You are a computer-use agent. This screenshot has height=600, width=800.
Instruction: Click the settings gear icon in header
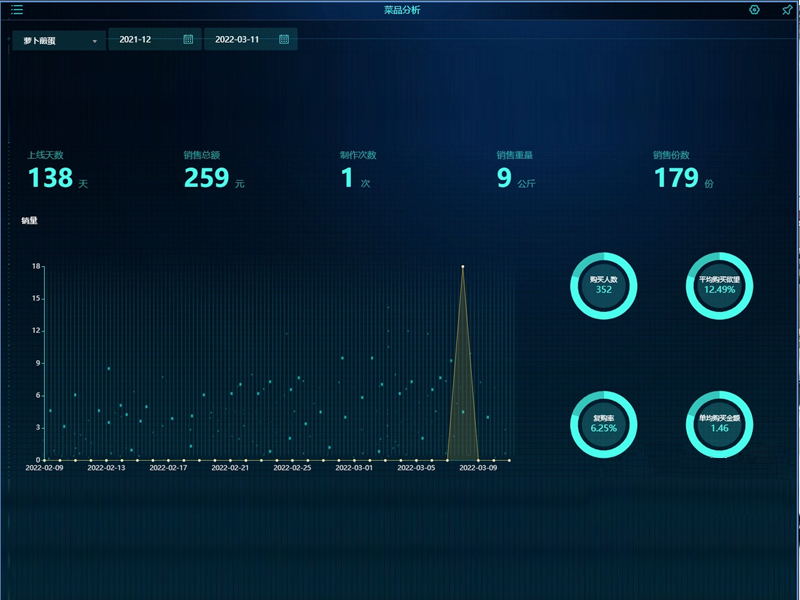click(754, 10)
